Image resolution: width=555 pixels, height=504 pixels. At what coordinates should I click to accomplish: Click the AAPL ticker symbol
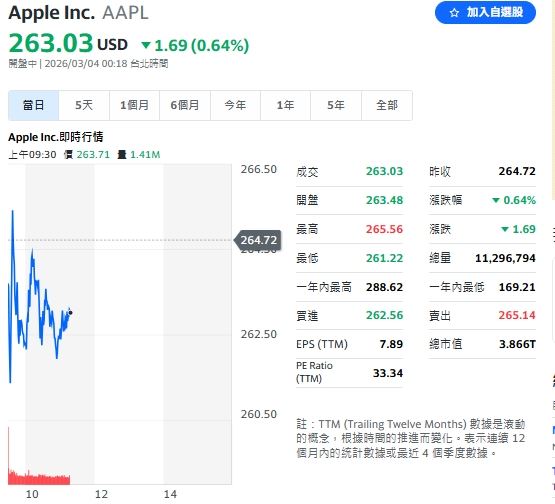point(125,13)
